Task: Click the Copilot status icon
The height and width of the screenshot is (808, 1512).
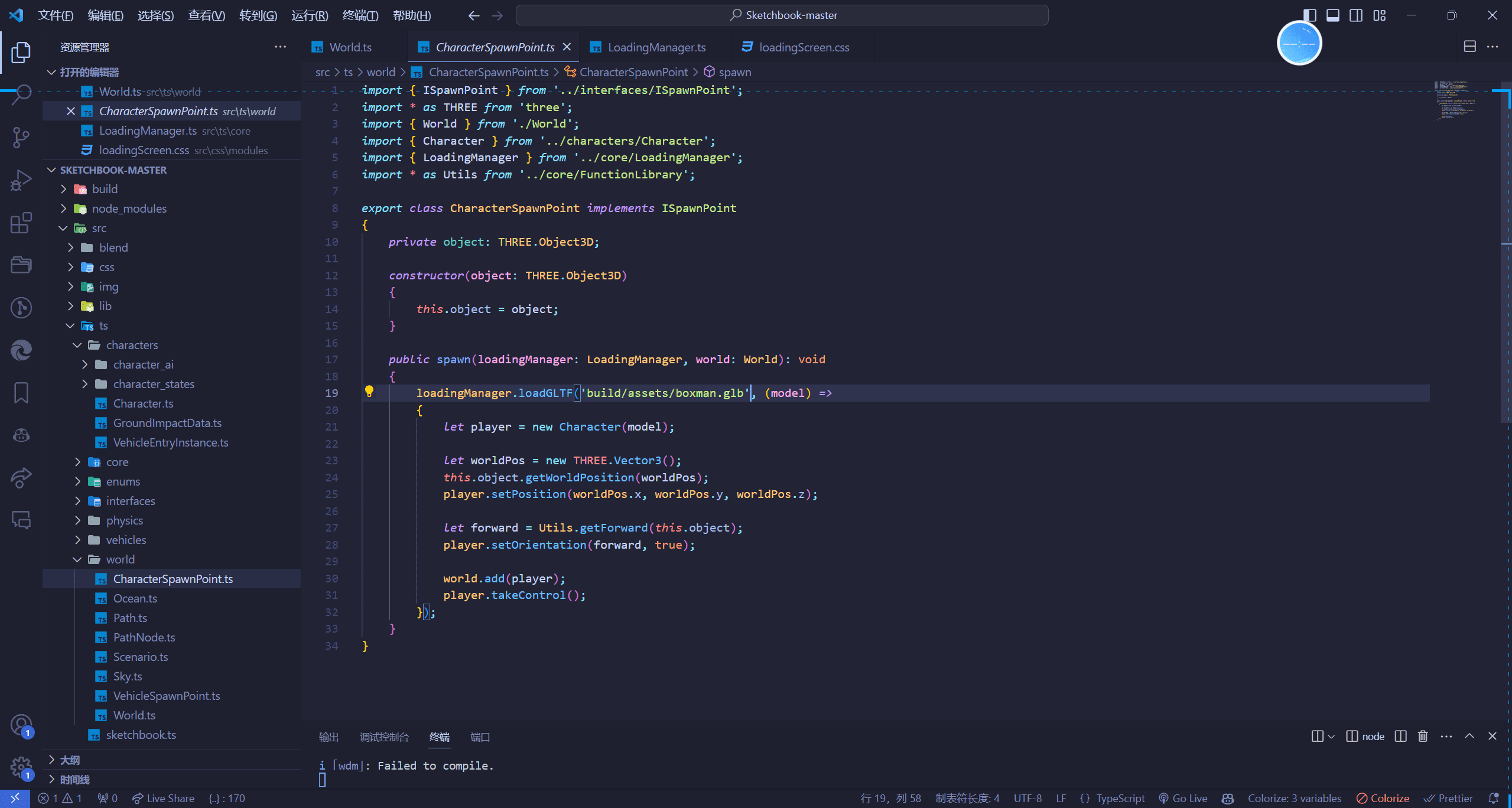Action: [1227, 798]
